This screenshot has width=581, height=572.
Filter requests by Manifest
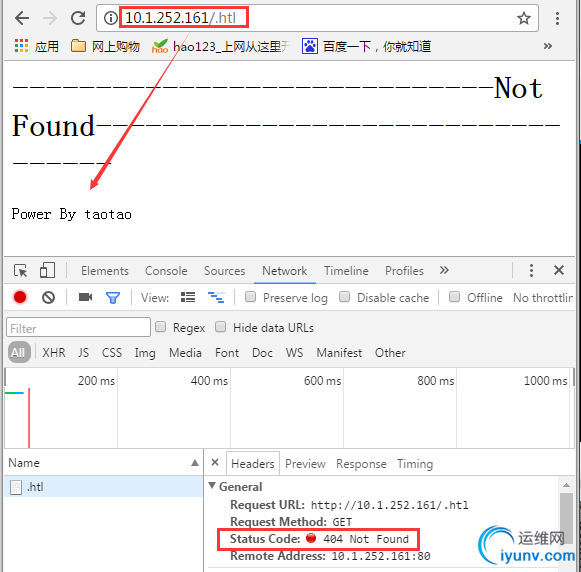click(339, 352)
